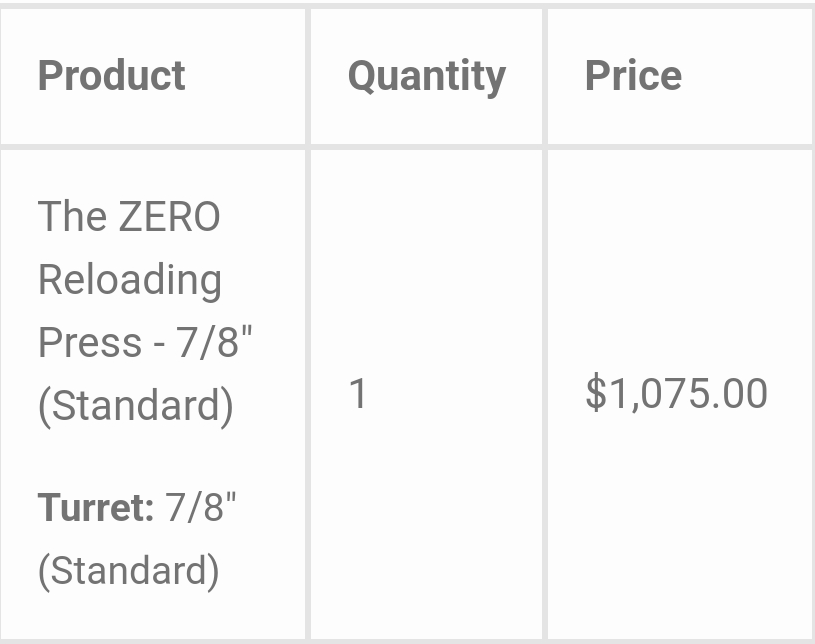Click the letter P in Product header
Image resolution: width=815 pixels, height=644 pixels.
[50, 76]
